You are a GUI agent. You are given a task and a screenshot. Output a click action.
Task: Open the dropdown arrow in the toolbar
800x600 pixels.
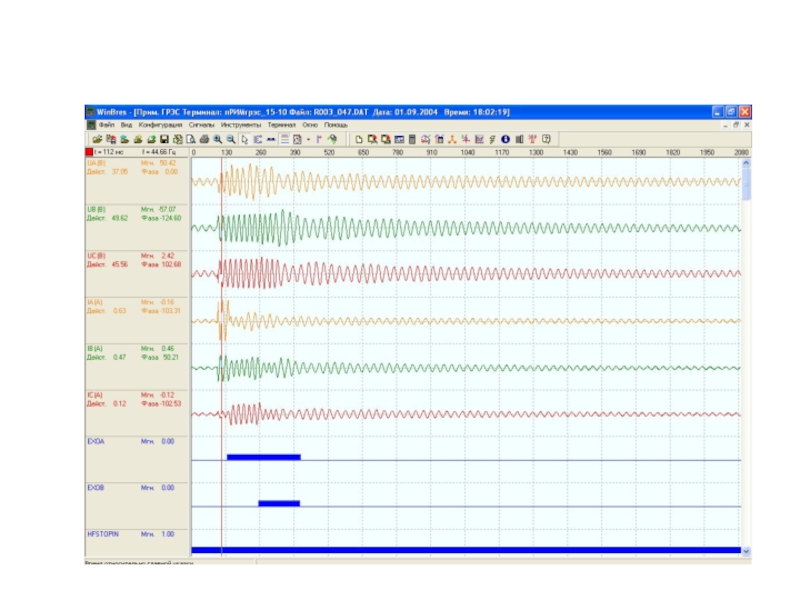pyautogui.click(x=308, y=138)
